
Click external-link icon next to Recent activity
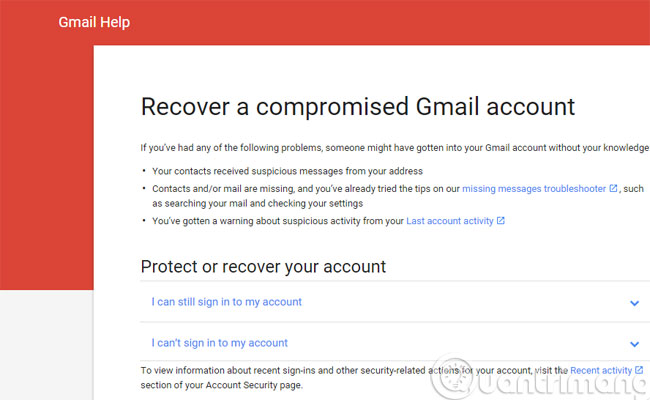[639, 370]
